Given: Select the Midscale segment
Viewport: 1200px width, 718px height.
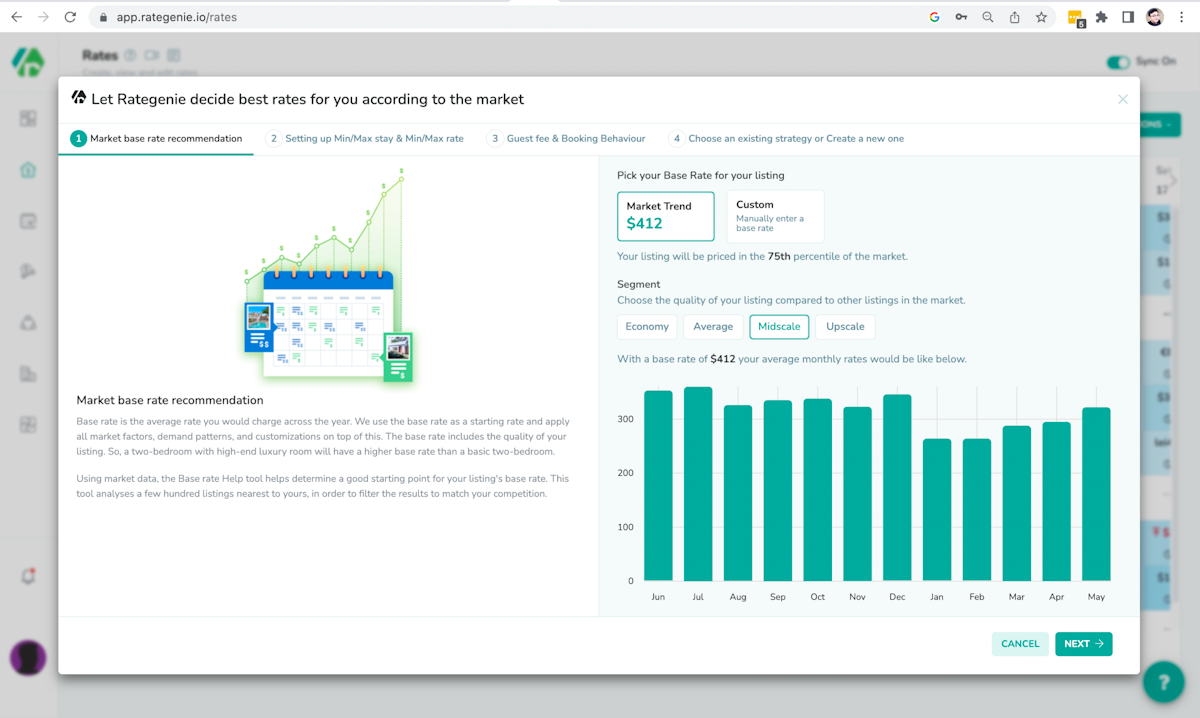Looking at the screenshot, I should click(779, 327).
